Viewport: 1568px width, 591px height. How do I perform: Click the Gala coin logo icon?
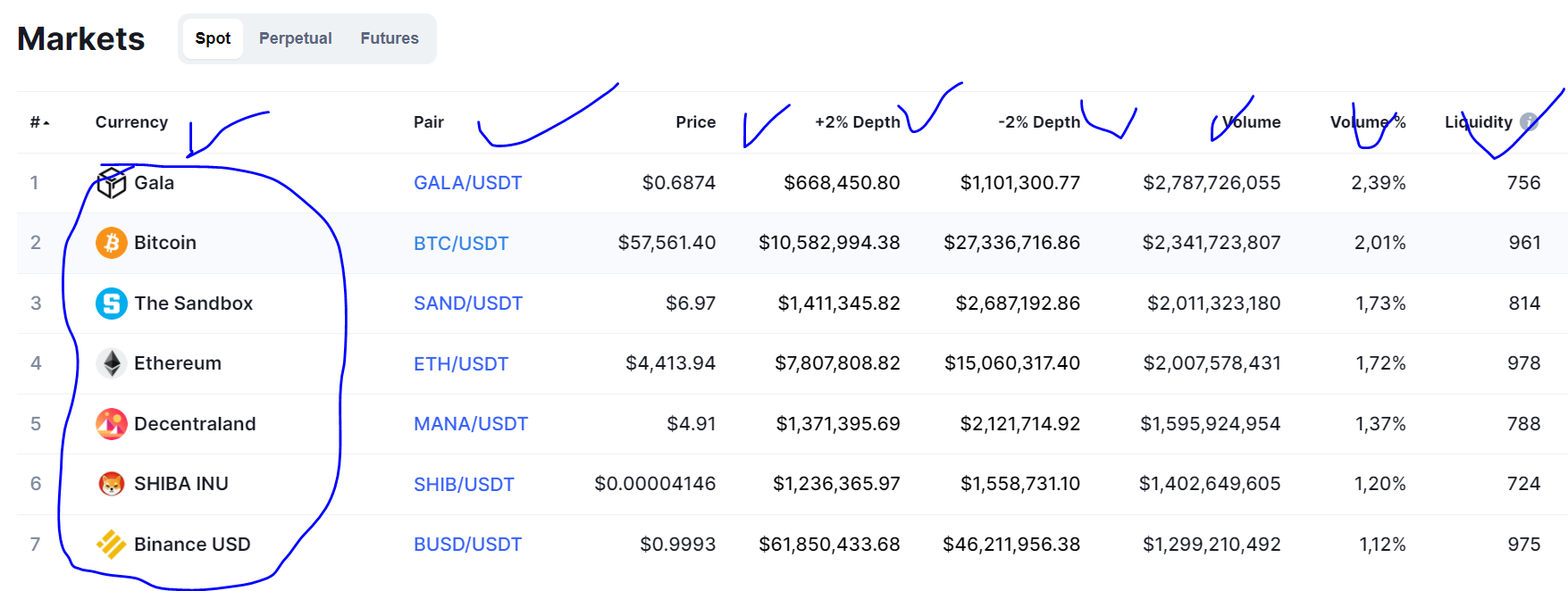(x=112, y=183)
